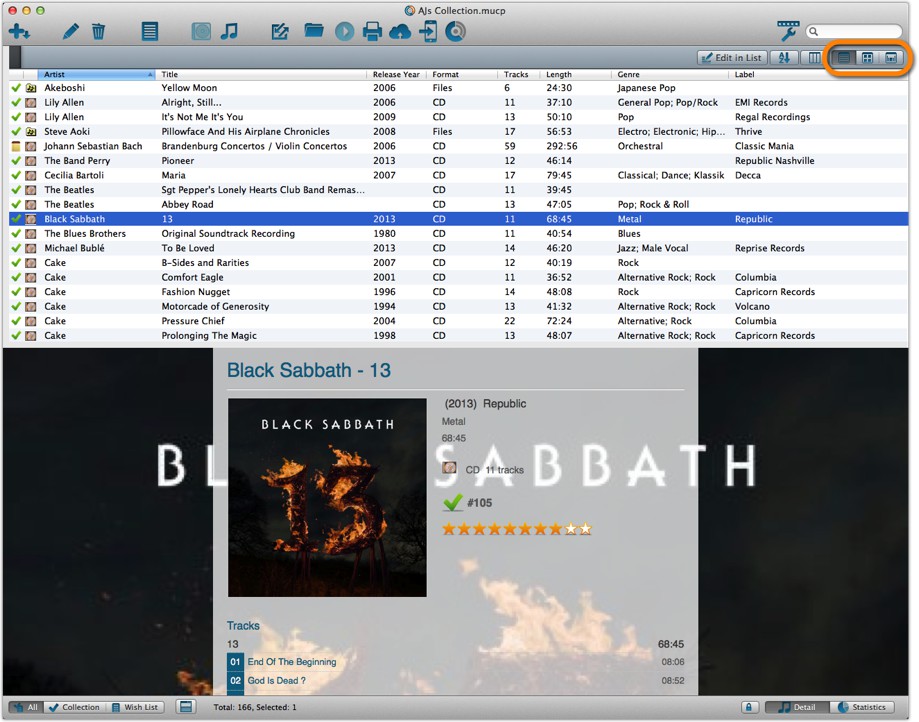Sort by the Genre column header
The height and width of the screenshot is (722, 919).
670,74
